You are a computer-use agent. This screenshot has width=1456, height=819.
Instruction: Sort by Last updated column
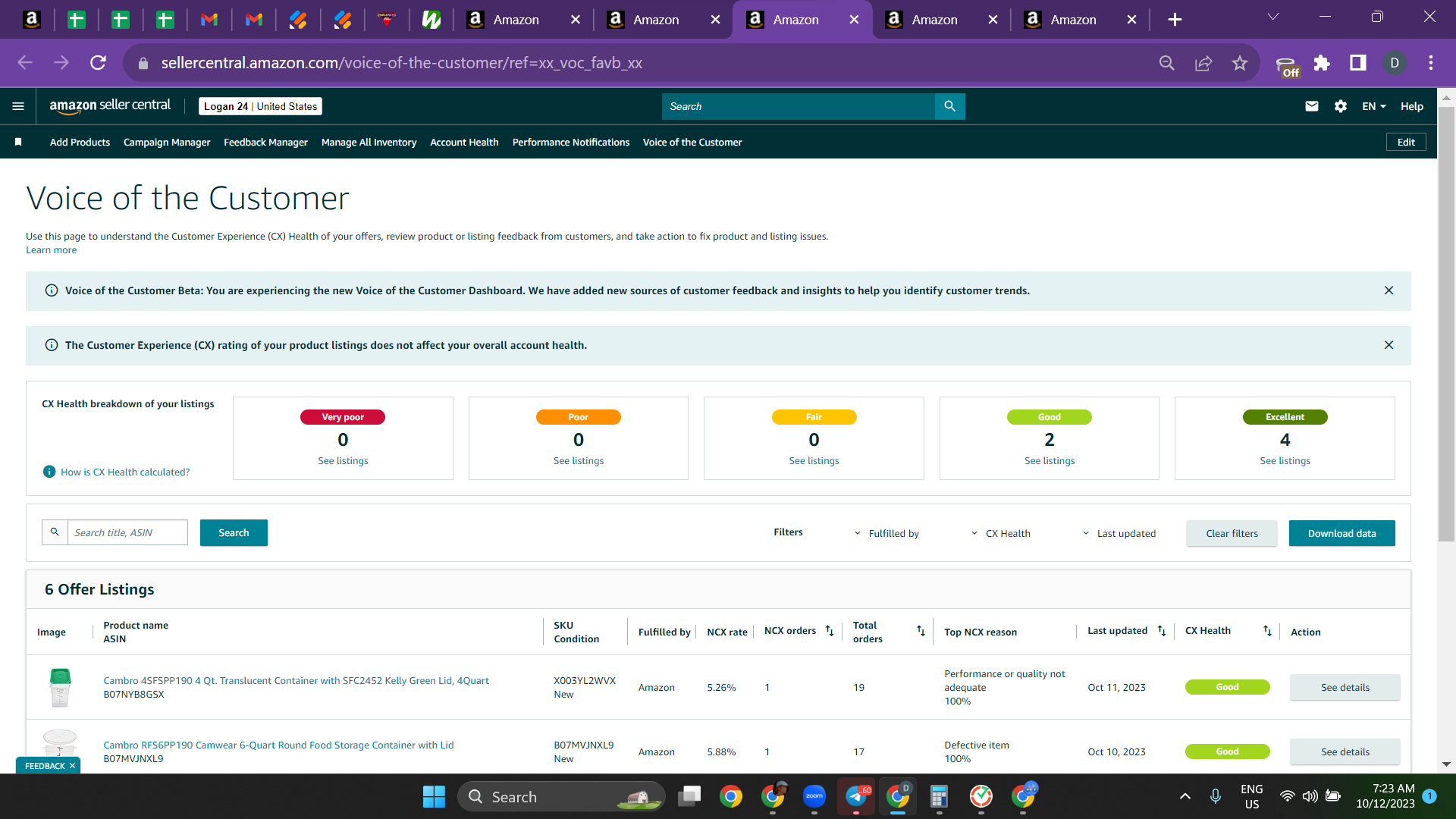(1162, 631)
